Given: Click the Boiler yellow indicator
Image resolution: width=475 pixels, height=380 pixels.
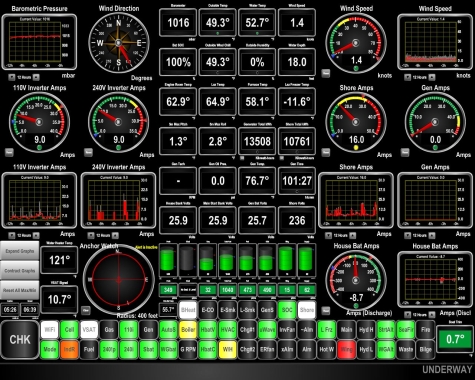Looking at the screenshot, I should (x=188, y=330).
